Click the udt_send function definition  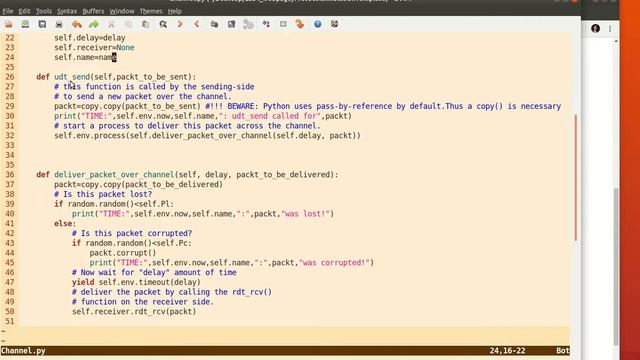(x=116, y=77)
